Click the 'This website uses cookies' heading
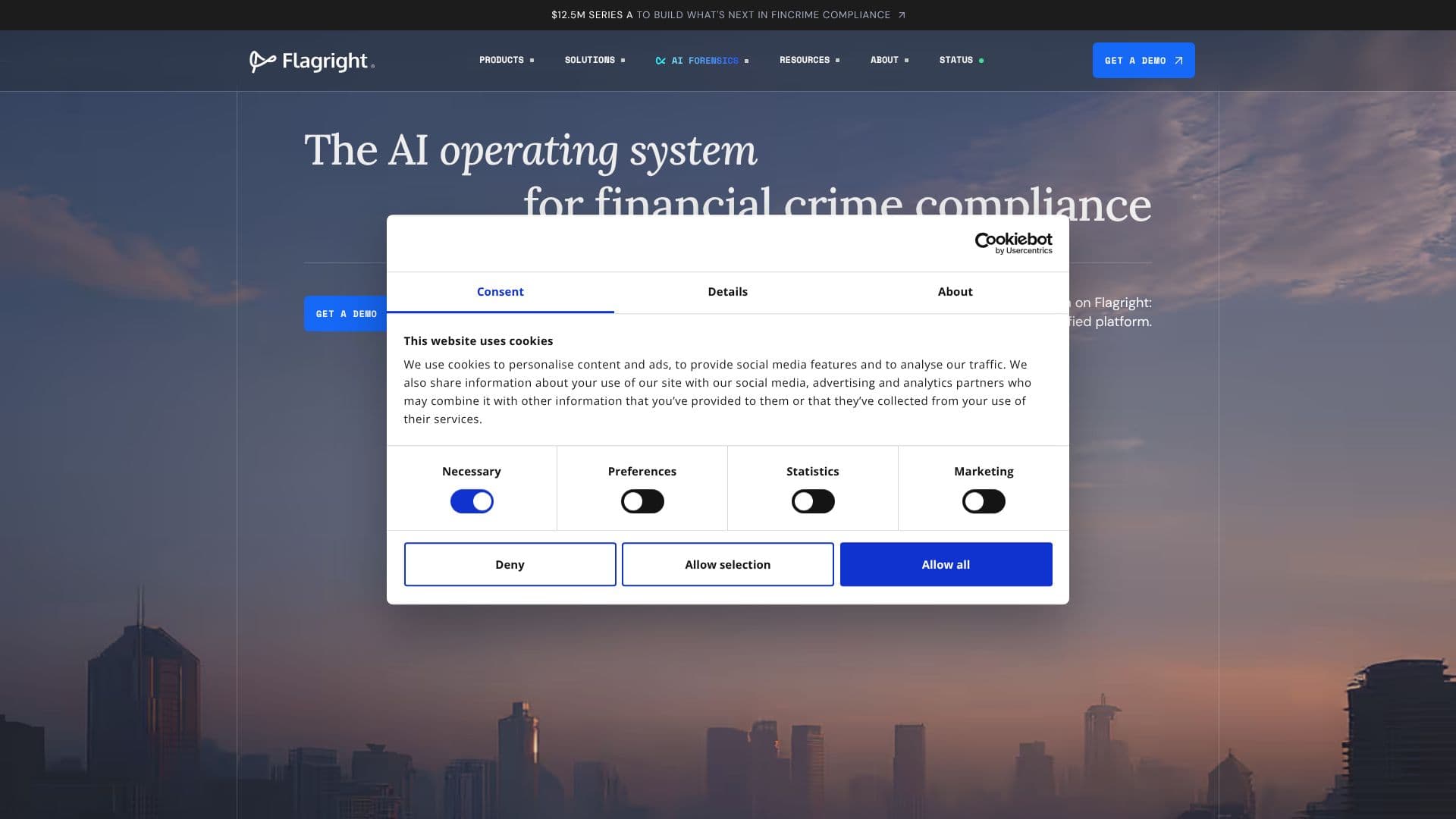 479,341
